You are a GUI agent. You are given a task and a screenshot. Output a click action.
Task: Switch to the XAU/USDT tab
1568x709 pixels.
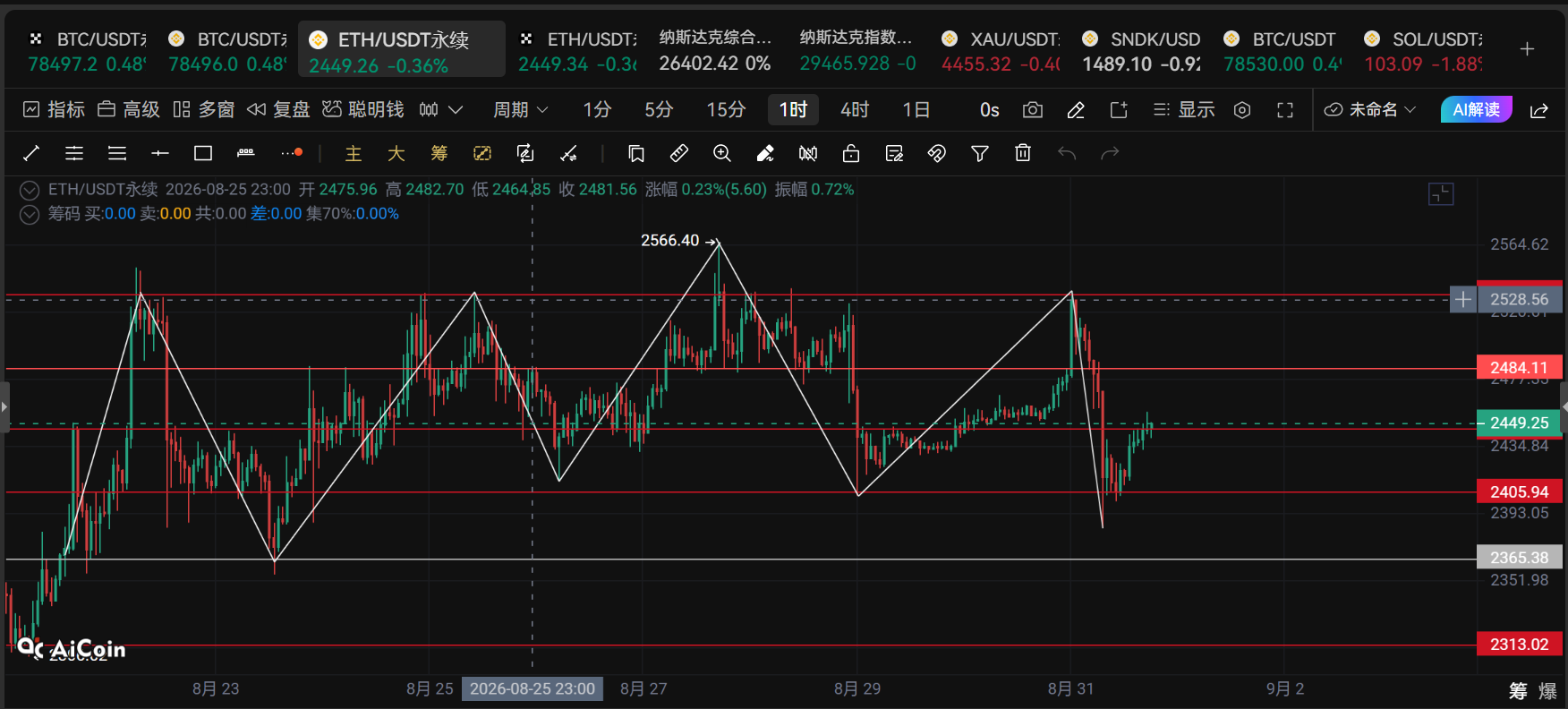(x=1001, y=51)
